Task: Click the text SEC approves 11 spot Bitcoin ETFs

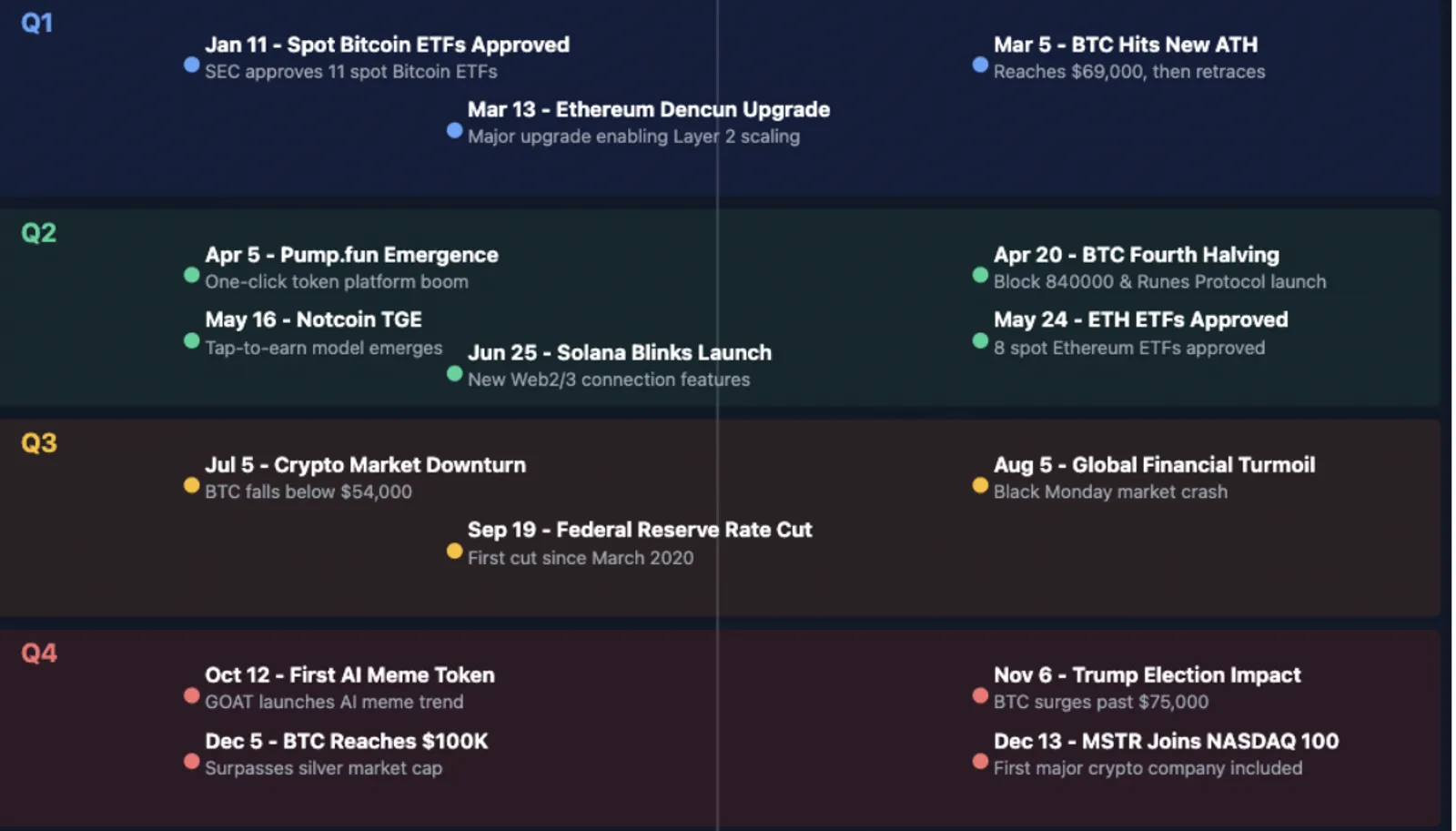Action: coord(351,72)
